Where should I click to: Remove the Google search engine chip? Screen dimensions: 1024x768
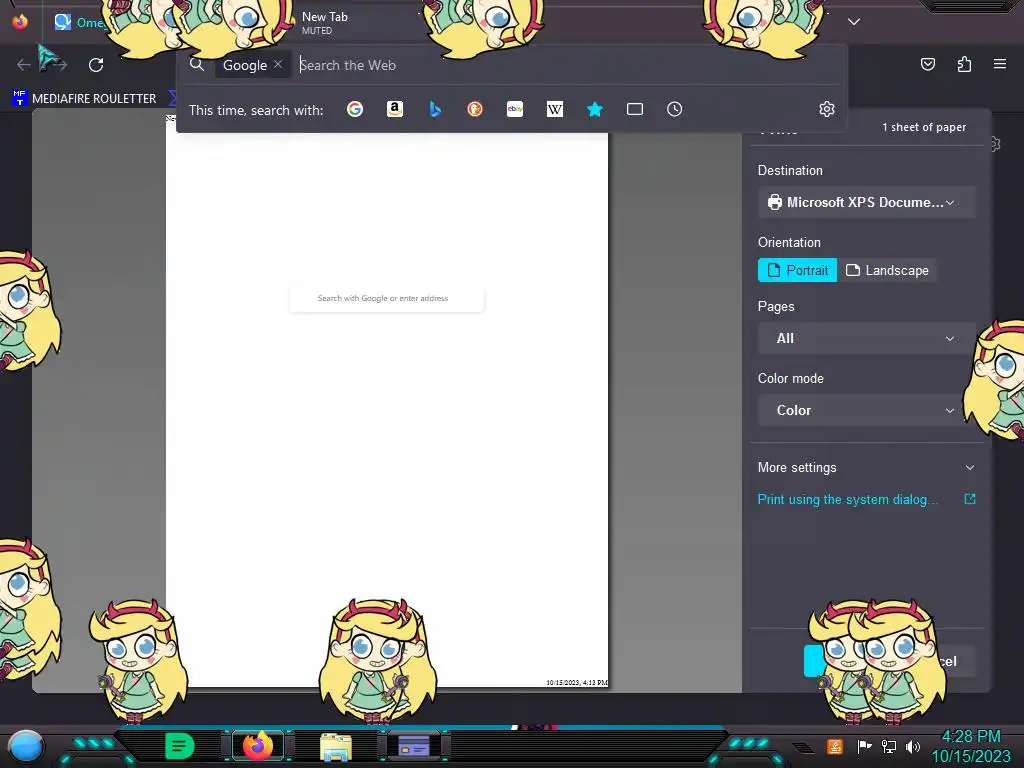coord(278,65)
